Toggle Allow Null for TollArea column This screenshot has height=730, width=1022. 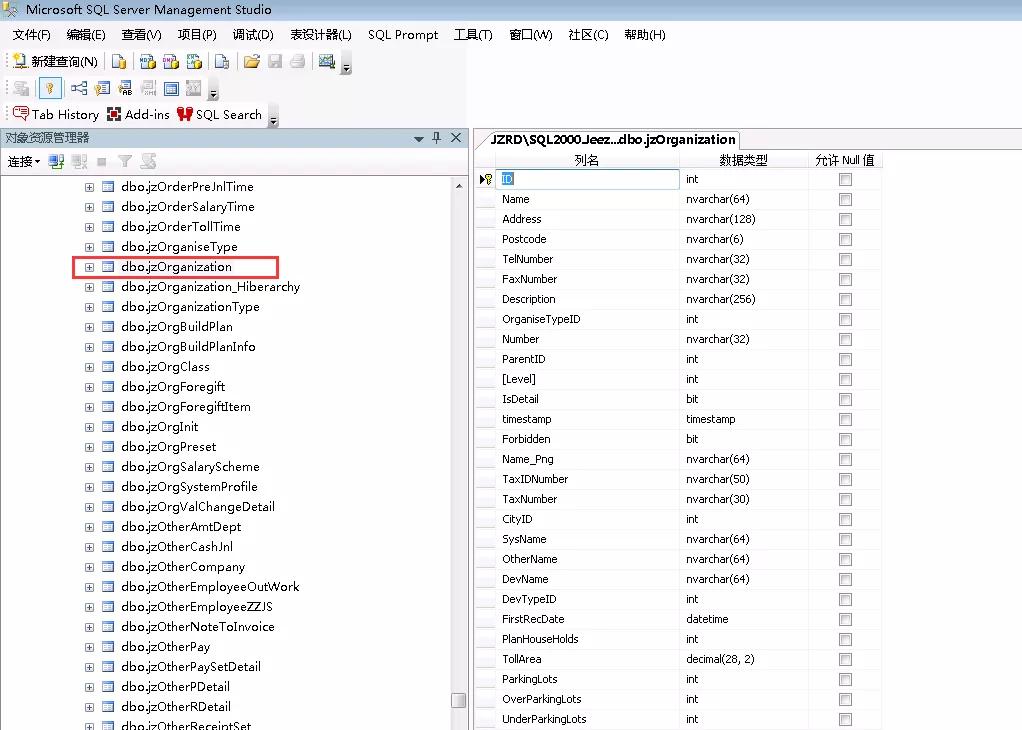[845, 660]
